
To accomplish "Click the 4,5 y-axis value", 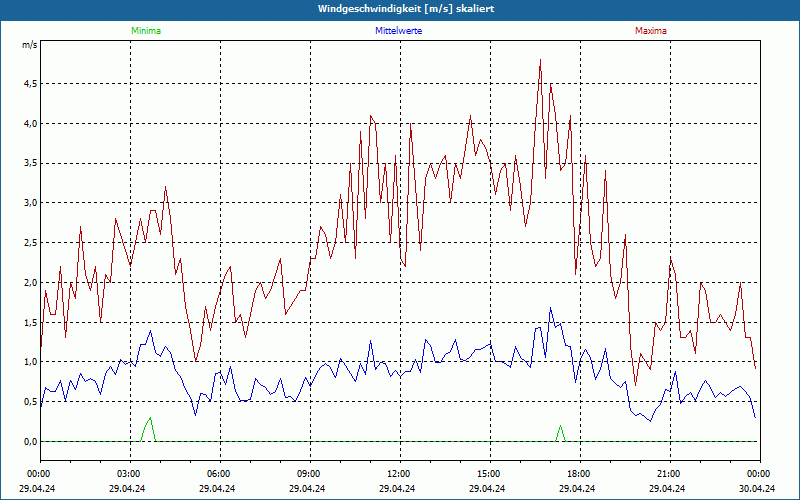I will [31, 84].
